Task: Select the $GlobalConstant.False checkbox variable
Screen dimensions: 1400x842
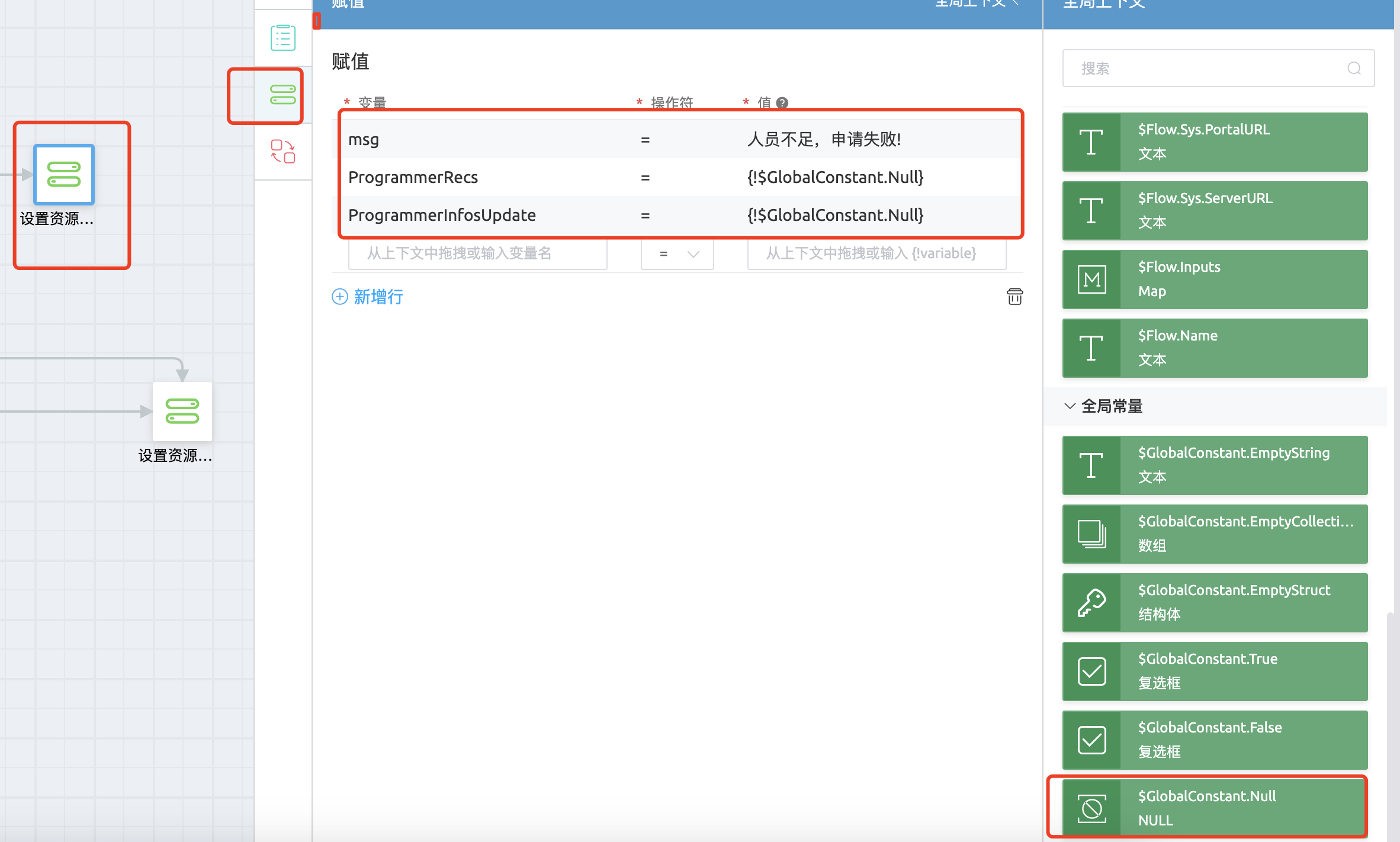Action: tap(1214, 740)
